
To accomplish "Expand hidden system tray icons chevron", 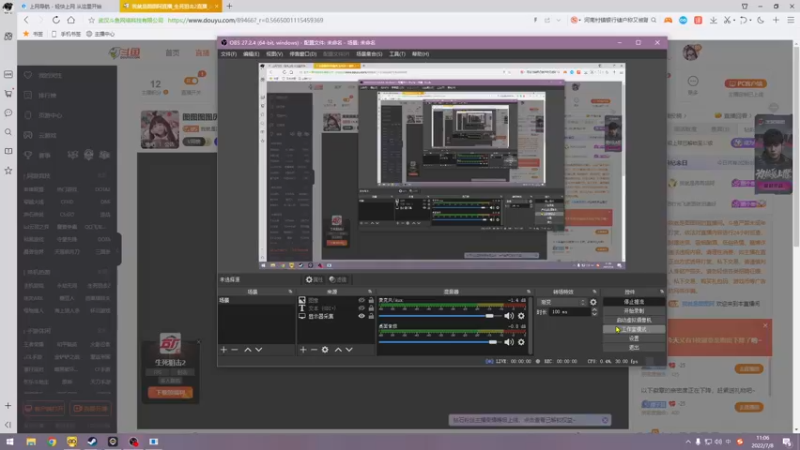I will (x=688, y=442).
